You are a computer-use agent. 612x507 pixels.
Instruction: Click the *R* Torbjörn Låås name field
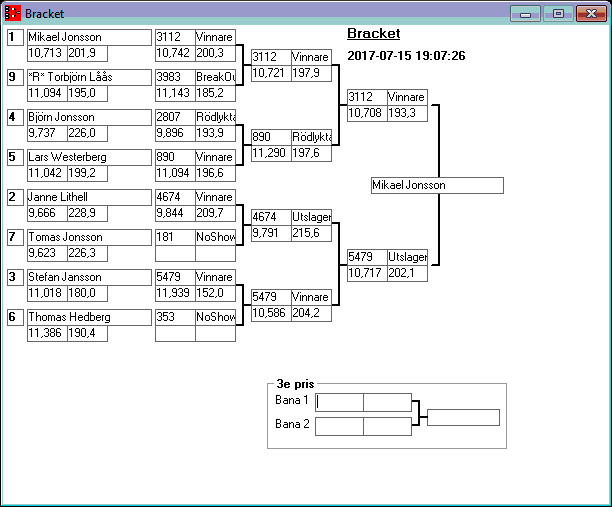coord(87,77)
